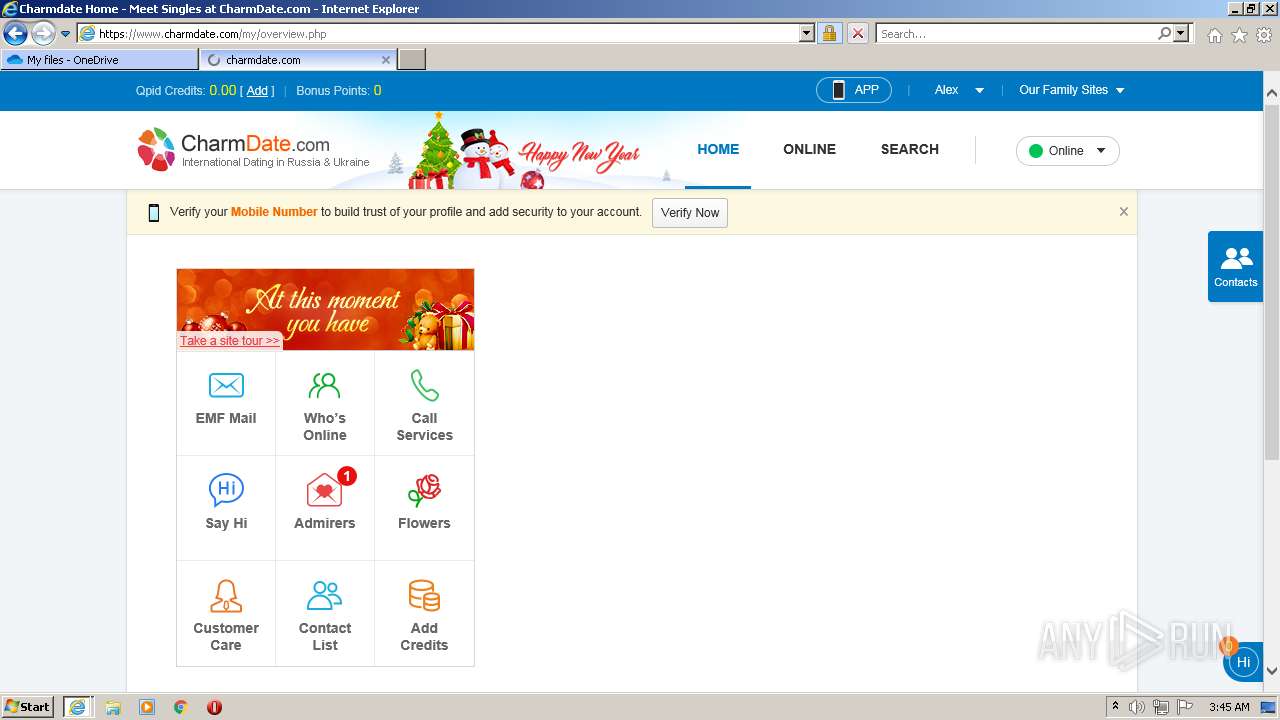Image resolution: width=1280 pixels, height=720 pixels.
Task: Click the volume icon in system tray
Action: [1137, 707]
